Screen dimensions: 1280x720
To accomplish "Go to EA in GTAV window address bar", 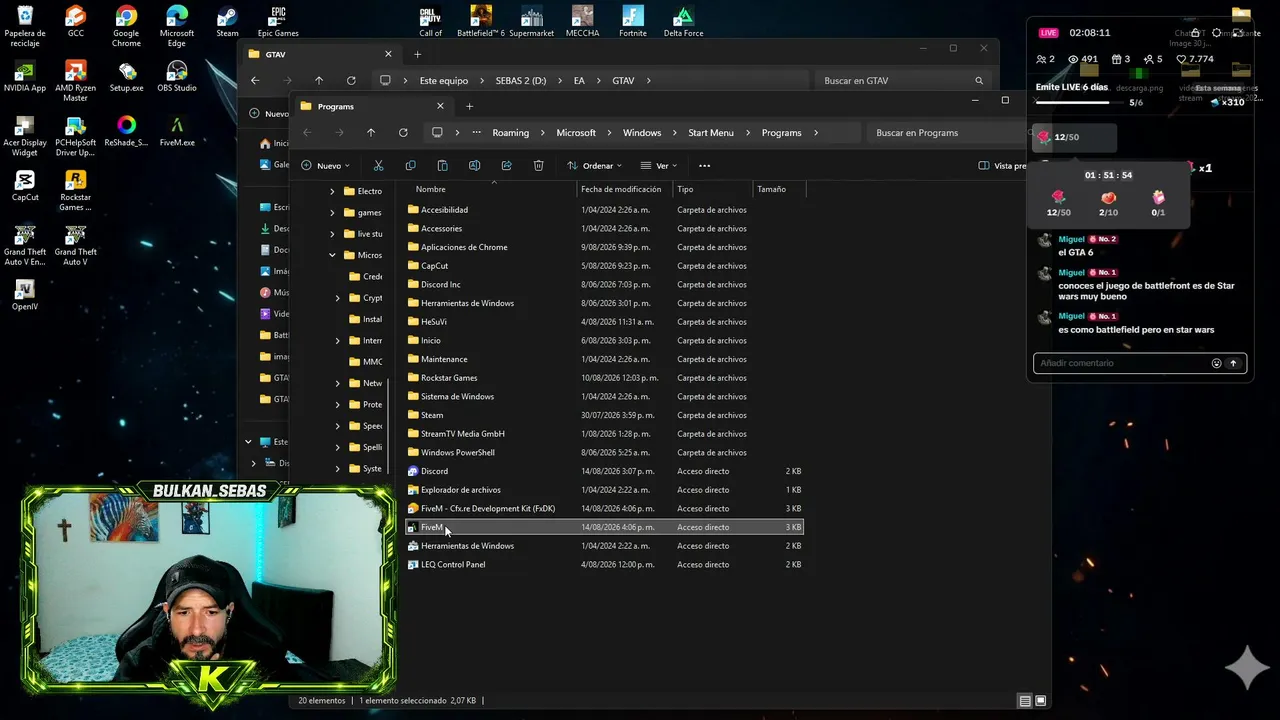I will 579,81.
